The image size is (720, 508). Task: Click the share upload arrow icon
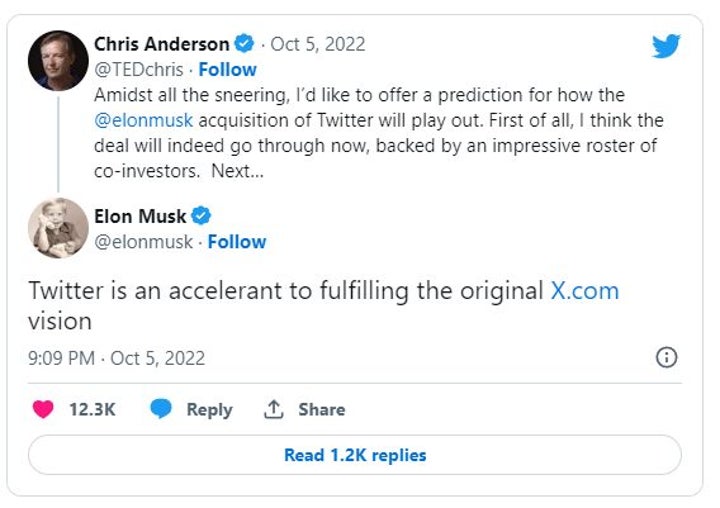pyautogui.click(x=274, y=409)
